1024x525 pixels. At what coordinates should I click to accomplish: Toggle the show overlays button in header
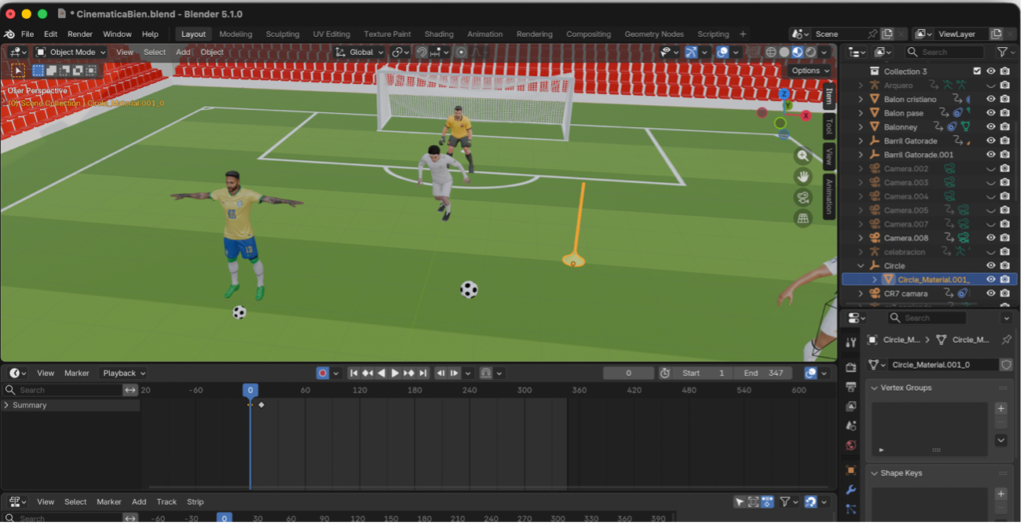pos(723,52)
